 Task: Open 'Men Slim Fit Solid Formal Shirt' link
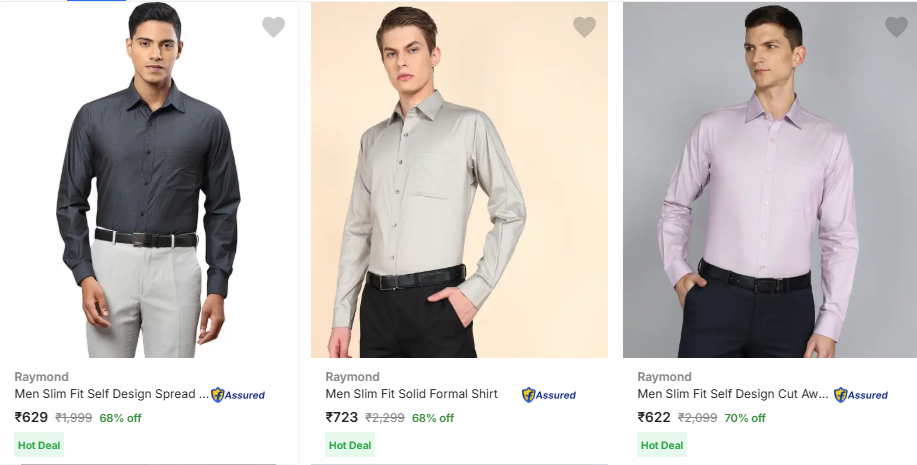tap(411, 394)
